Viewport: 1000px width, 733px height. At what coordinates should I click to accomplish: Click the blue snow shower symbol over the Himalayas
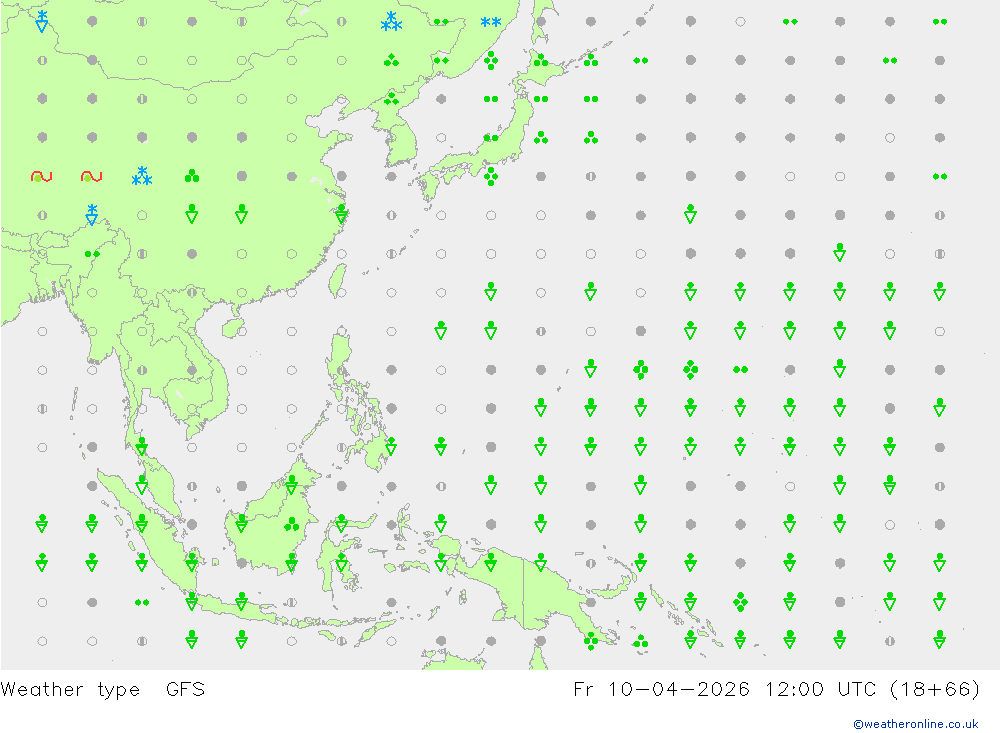[91, 215]
